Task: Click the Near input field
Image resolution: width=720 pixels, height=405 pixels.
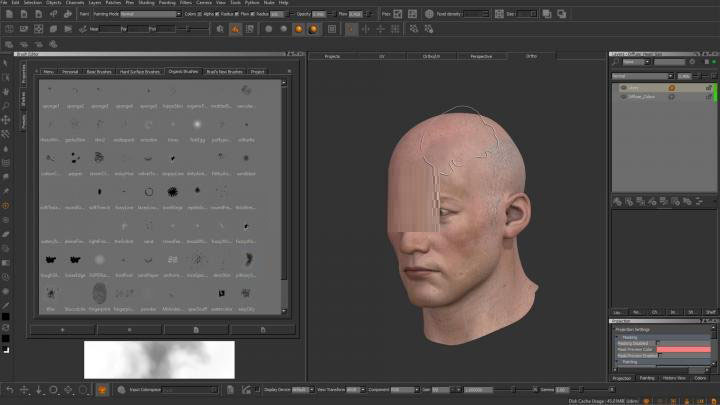Action: 110,29
